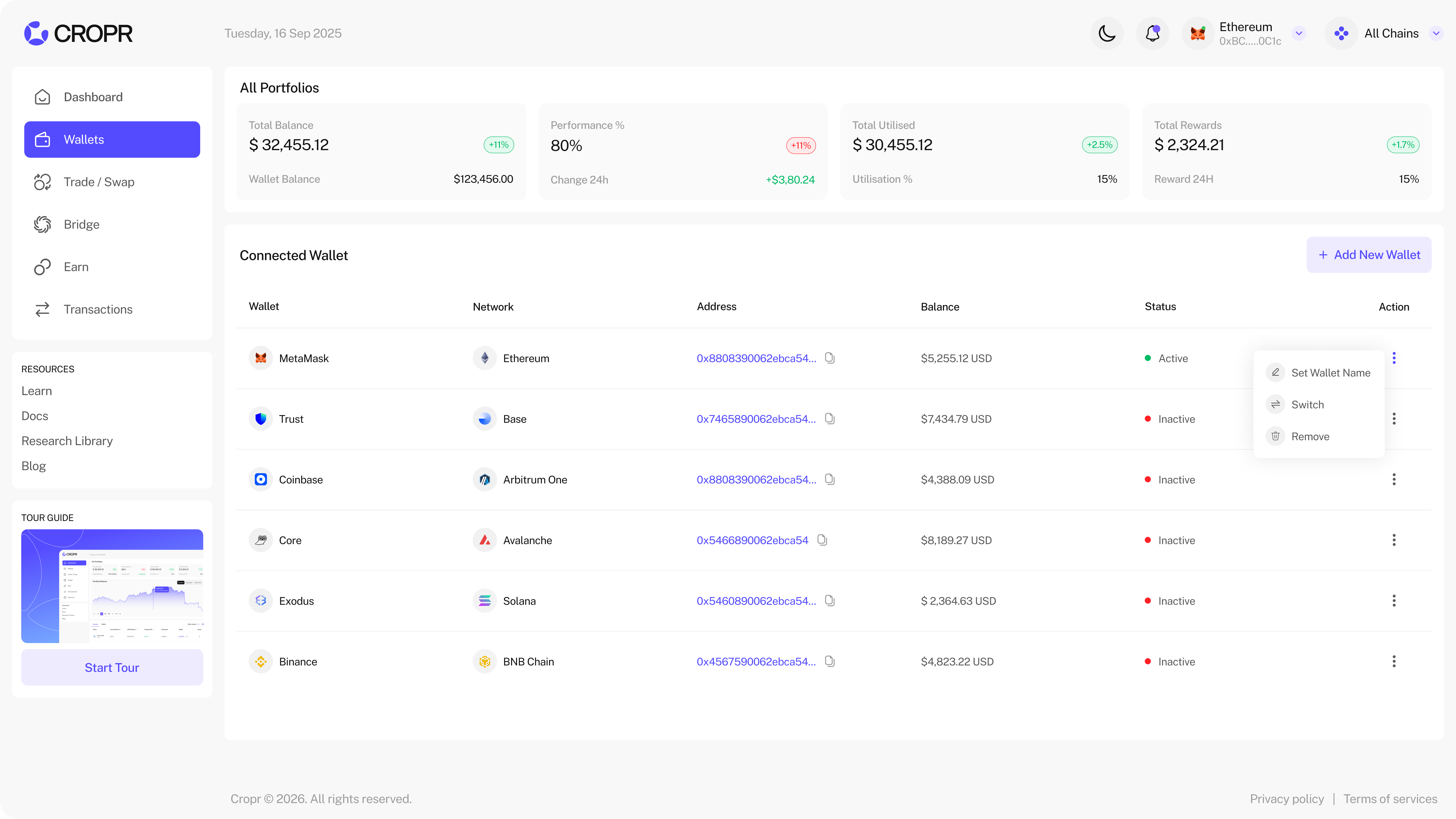Start the guided tour
This screenshot has width=1456, height=819.
pyautogui.click(x=112, y=668)
